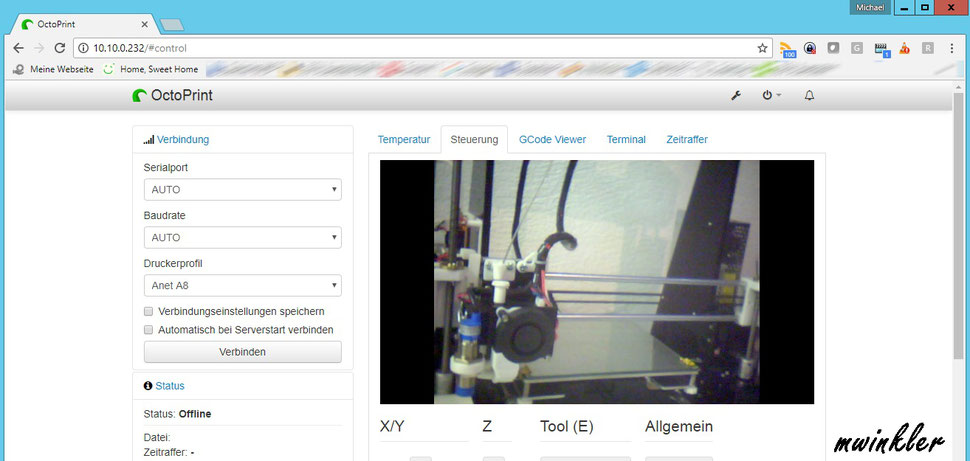970x461 pixels.
Task: View site info icon in the address bar
Action: (84, 48)
